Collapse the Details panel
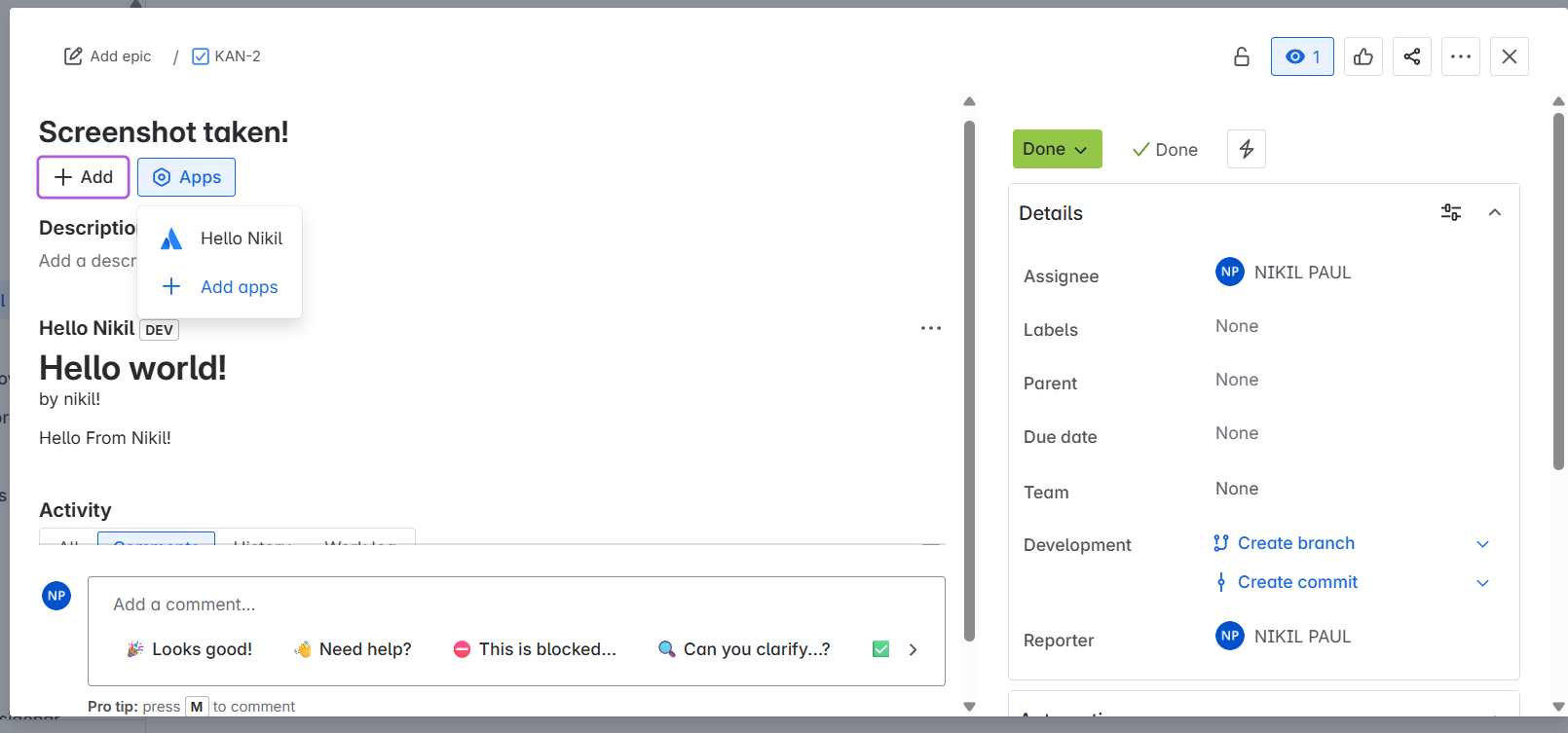The height and width of the screenshot is (733, 1568). coord(1495,211)
